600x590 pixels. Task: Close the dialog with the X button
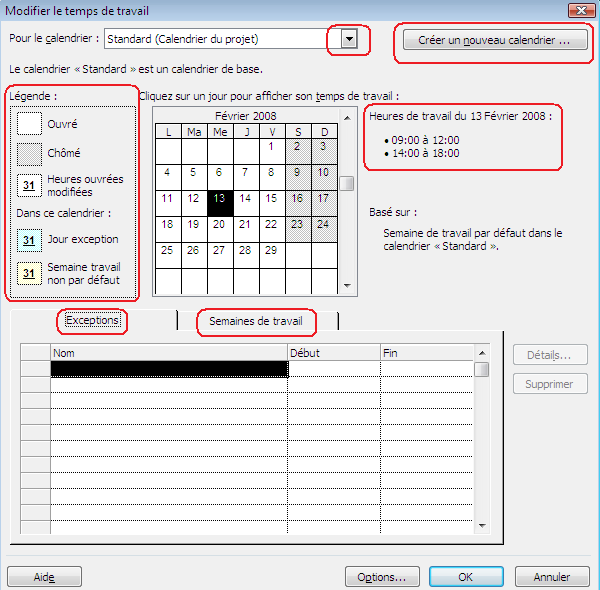click(x=578, y=10)
